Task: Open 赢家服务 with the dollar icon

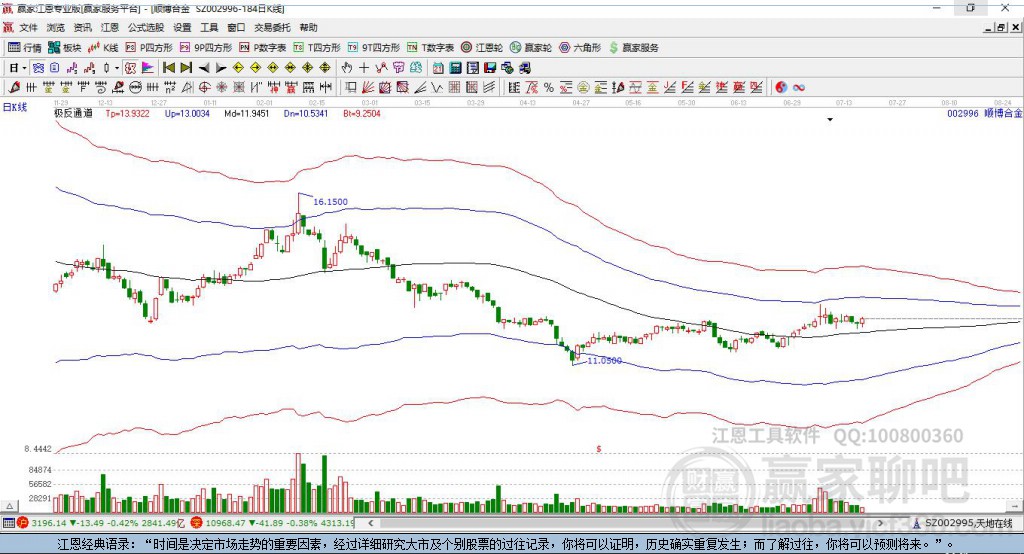Action: coord(633,48)
